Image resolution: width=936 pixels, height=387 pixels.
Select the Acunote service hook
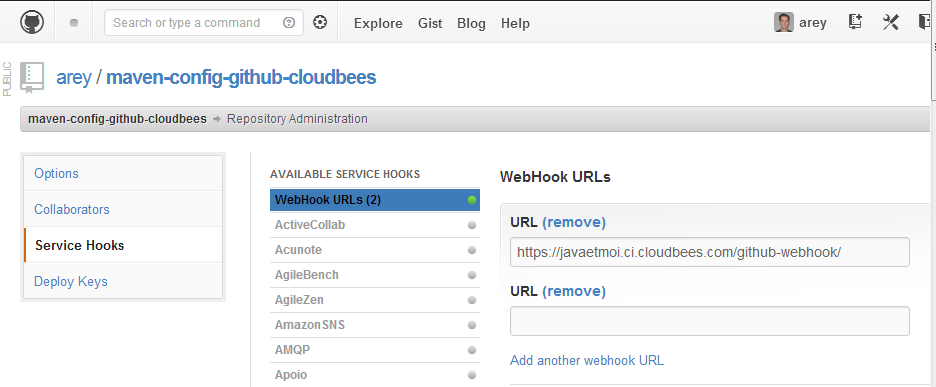(x=375, y=250)
